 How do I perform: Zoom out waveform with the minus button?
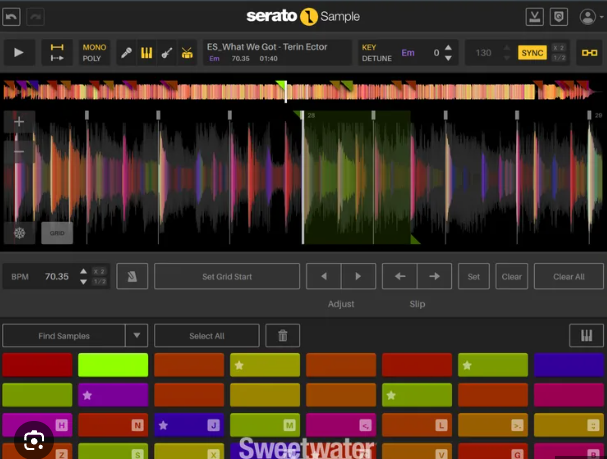19,151
